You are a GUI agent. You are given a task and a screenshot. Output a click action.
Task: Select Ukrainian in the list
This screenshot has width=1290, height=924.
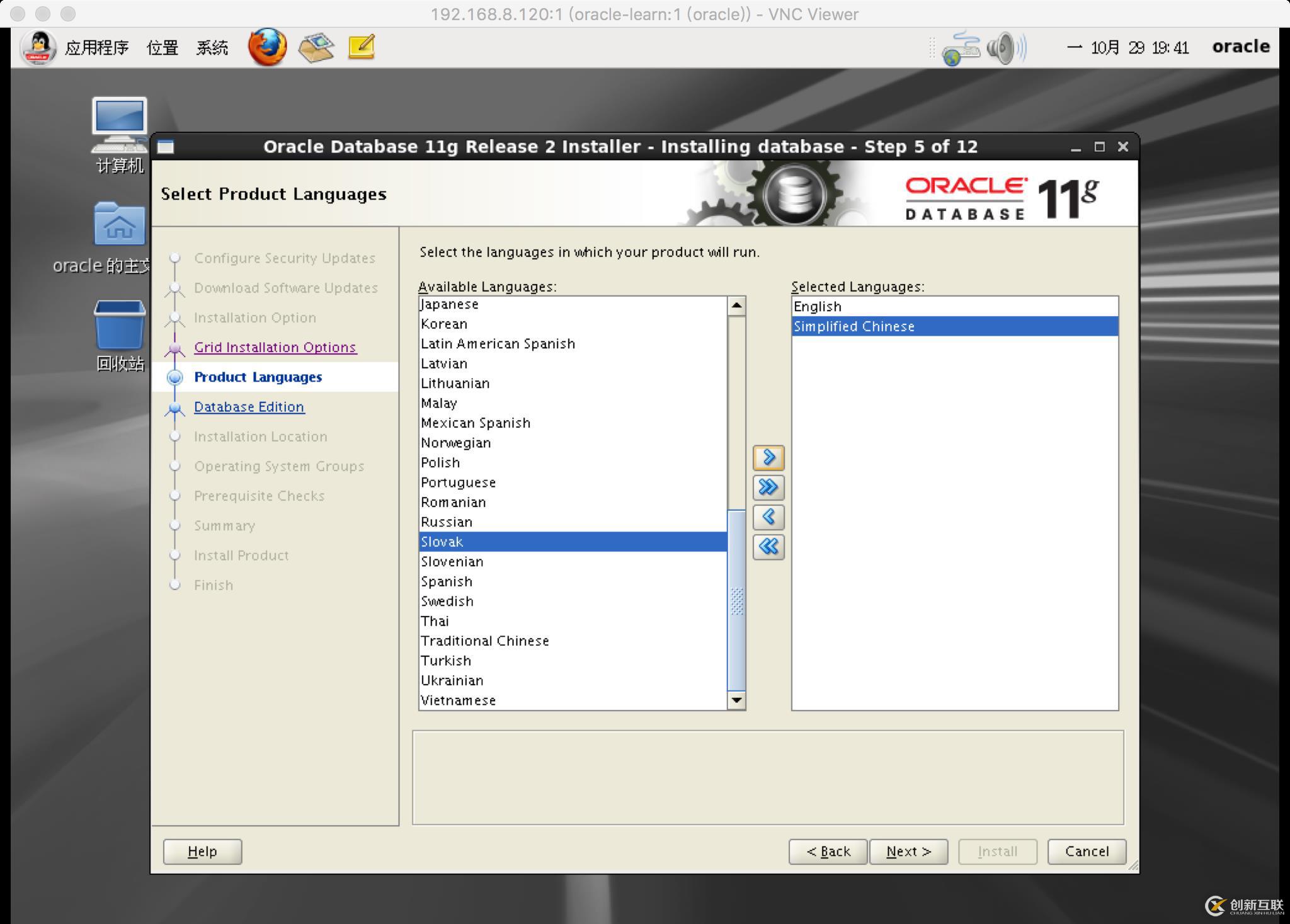(573, 681)
